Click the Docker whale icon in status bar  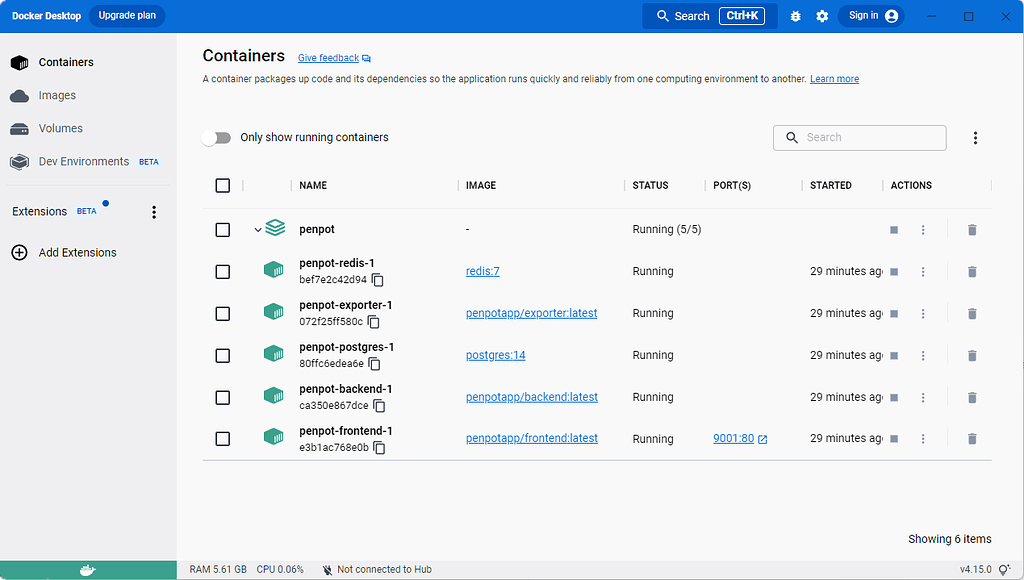point(88,570)
